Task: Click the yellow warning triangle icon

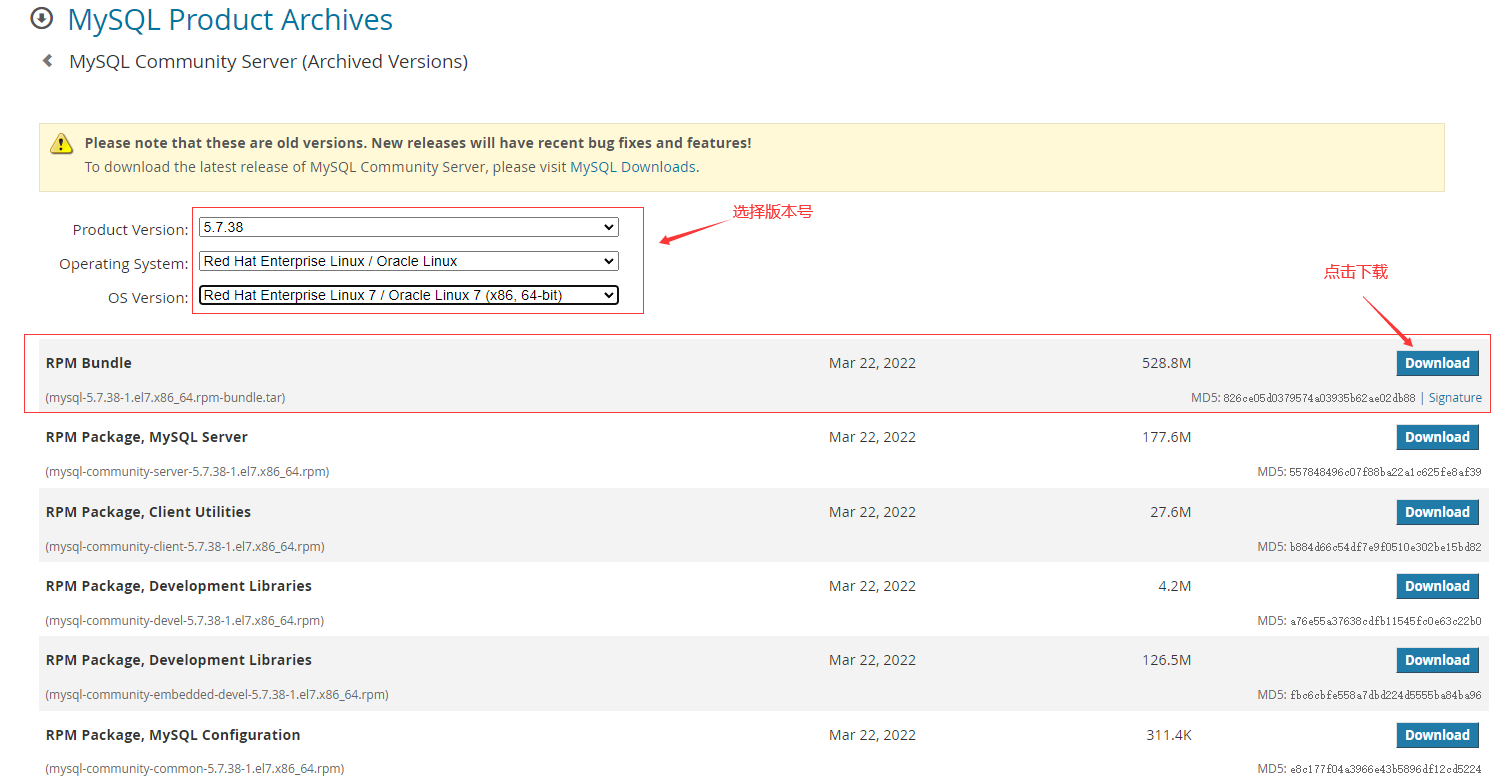Action: 62,144
